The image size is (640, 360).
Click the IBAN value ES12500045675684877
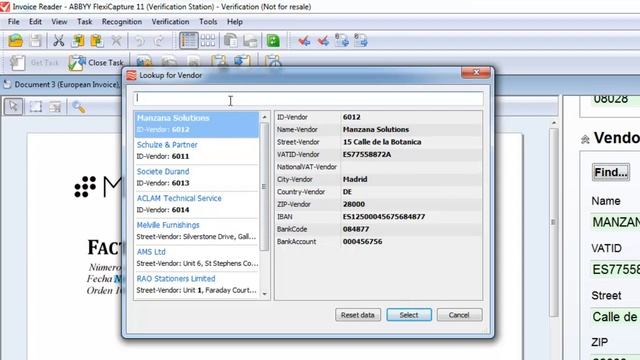coord(384,217)
